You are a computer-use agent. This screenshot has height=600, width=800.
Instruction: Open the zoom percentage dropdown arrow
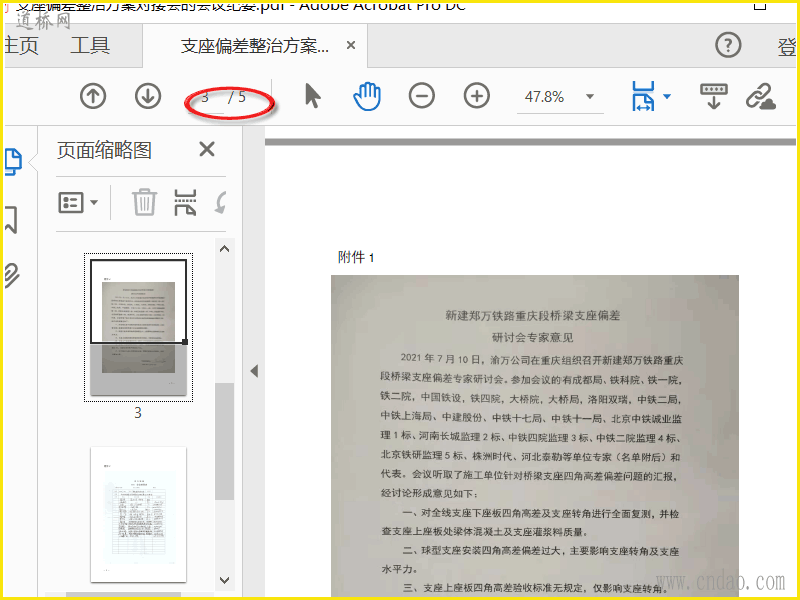pyautogui.click(x=590, y=96)
